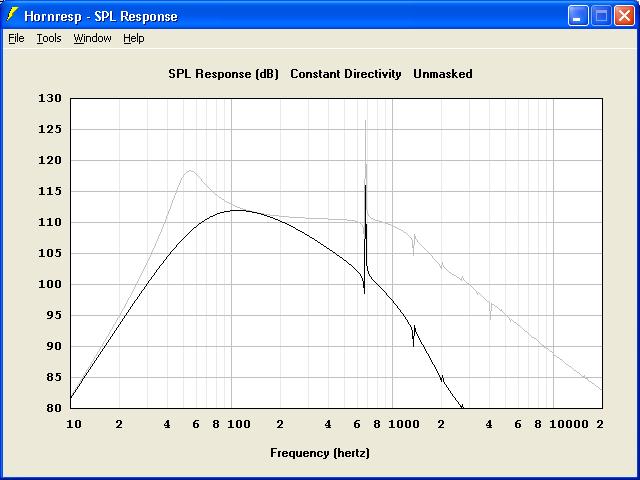Click the 100 Hz x-axis label
This screenshot has width=640, height=480.
click(239, 424)
